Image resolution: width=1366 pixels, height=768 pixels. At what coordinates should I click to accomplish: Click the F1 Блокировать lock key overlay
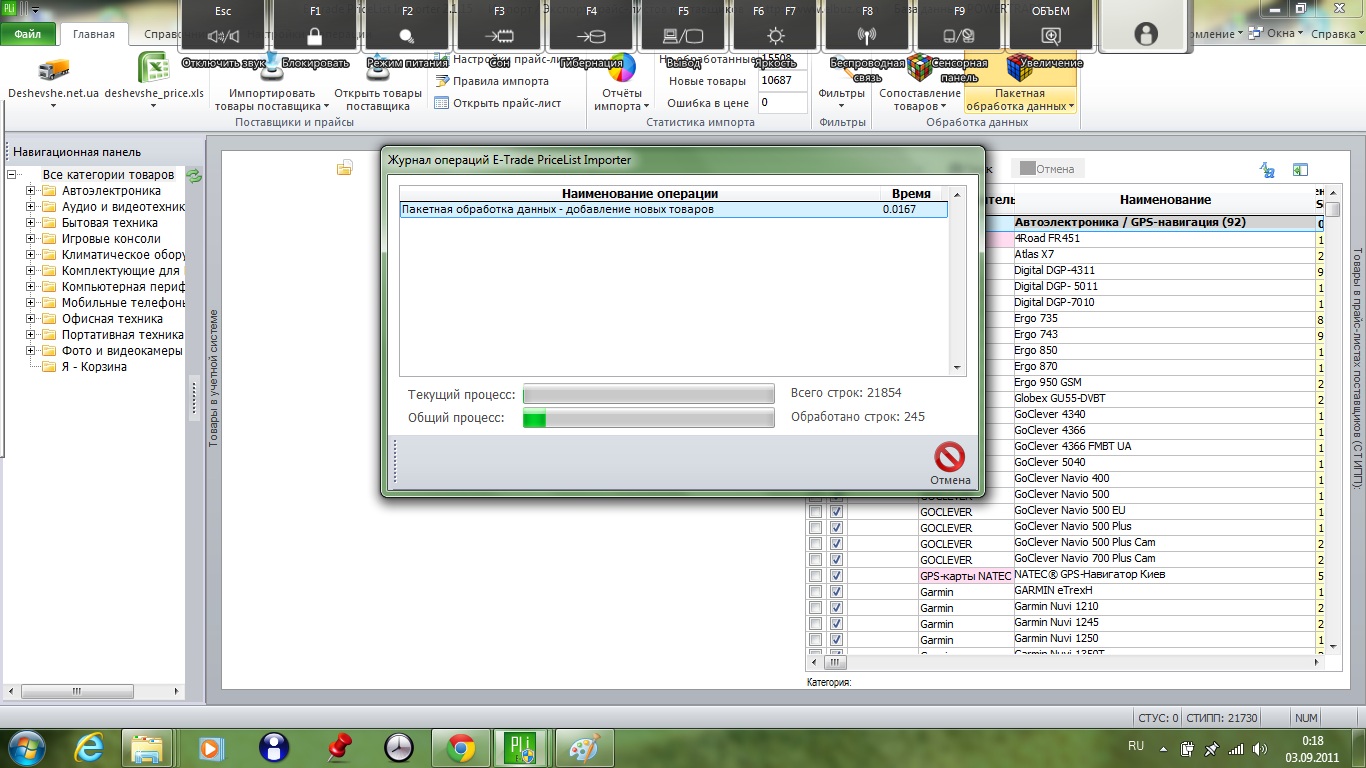(x=315, y=27)
